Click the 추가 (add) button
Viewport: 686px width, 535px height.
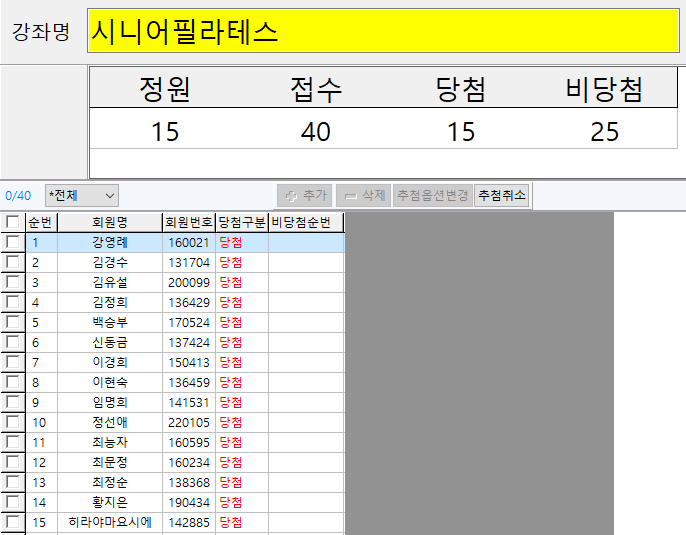[304, 196]
